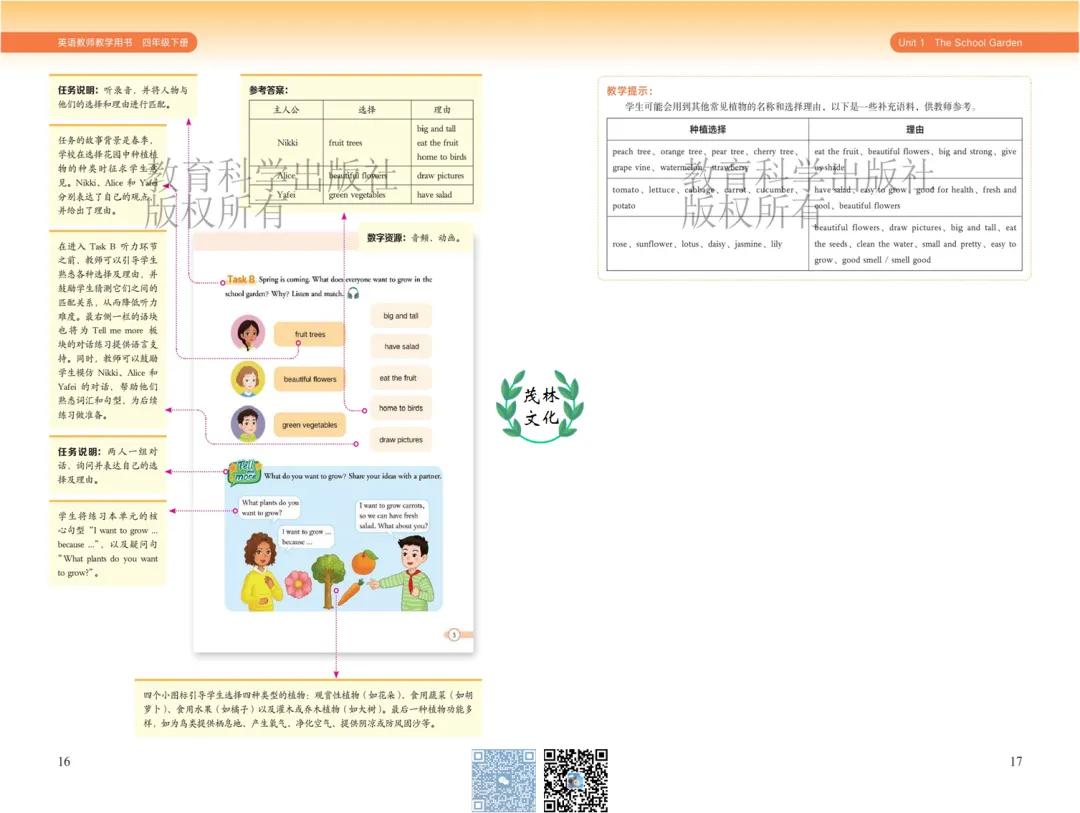
Task: Click the '教学提示' heading
Action: (630, 91)
